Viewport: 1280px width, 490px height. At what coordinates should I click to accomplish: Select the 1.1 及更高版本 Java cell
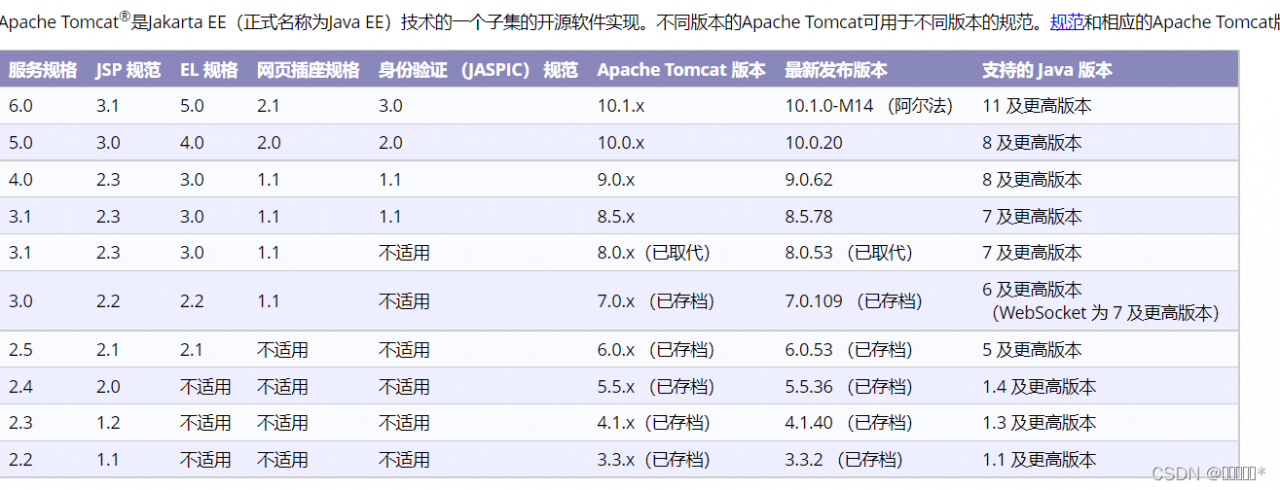(x=1039, y=460)
